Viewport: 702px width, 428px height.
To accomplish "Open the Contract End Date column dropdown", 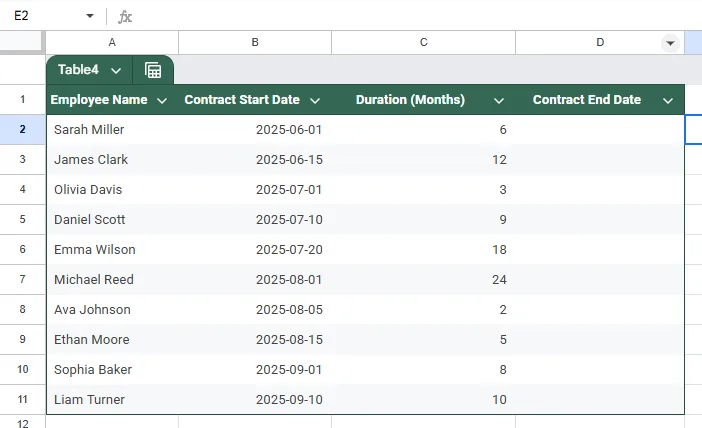I will point(668,100).
